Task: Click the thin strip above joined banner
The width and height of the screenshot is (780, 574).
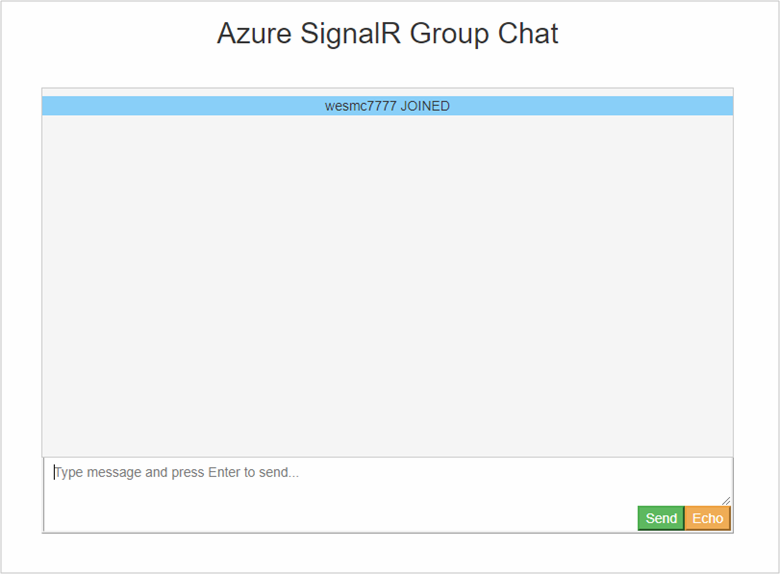Action: 388,93
